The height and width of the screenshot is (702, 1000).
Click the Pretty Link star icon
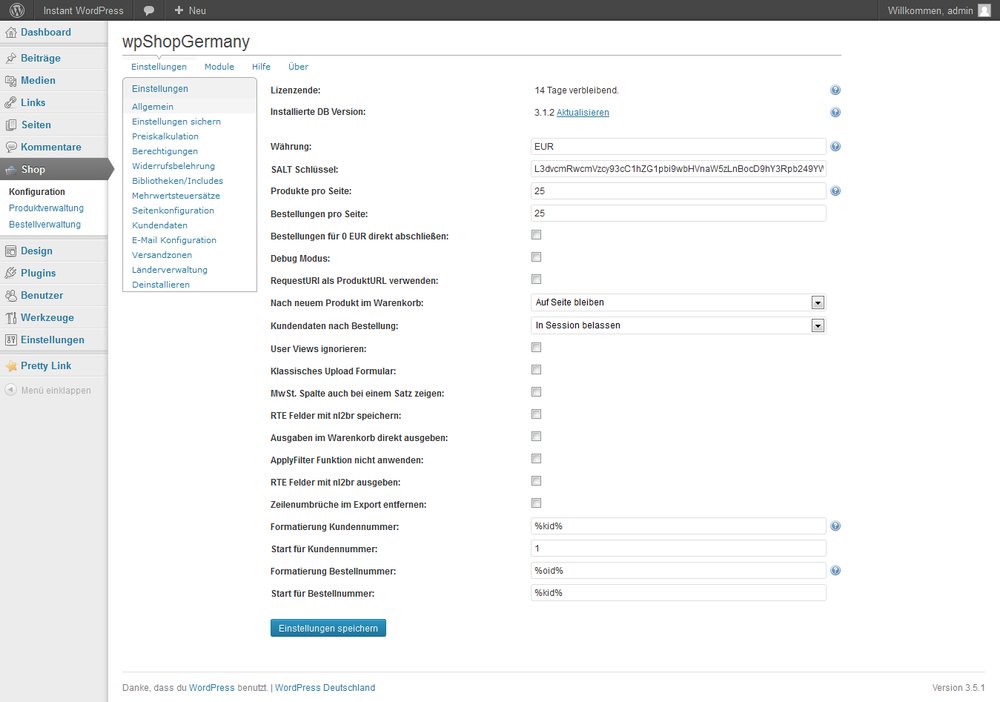11,366
